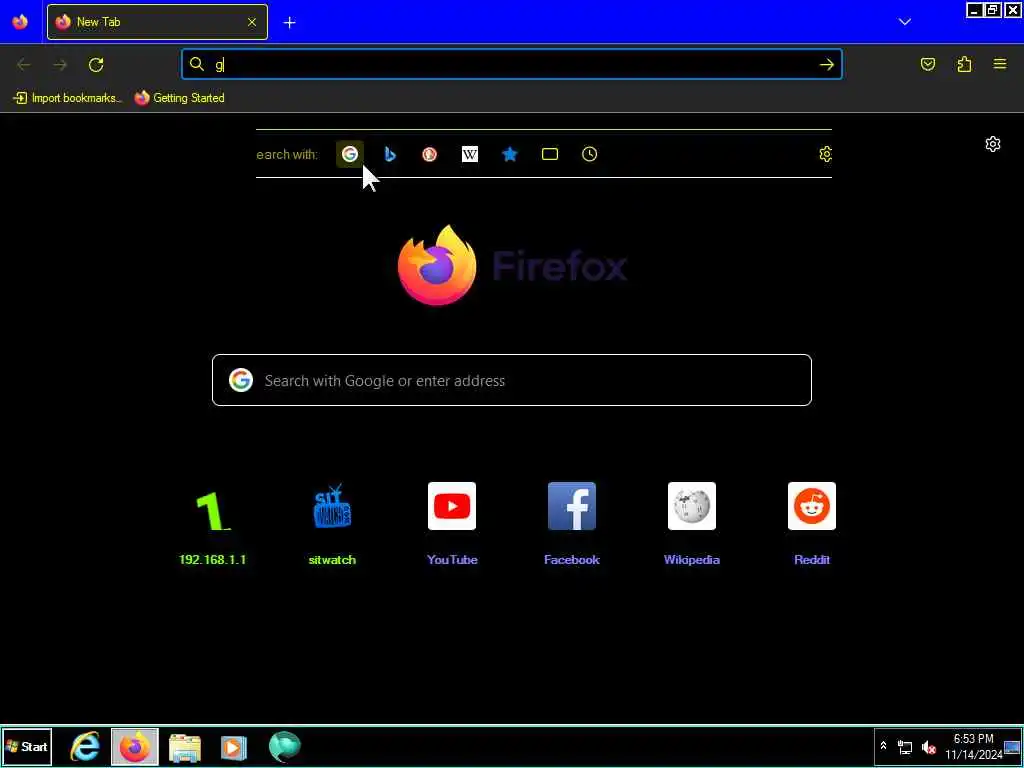Viewport: 1024px width, 768px height.
Task: Open YouTube shortcut tile
Action: click(x=452, y=524)
